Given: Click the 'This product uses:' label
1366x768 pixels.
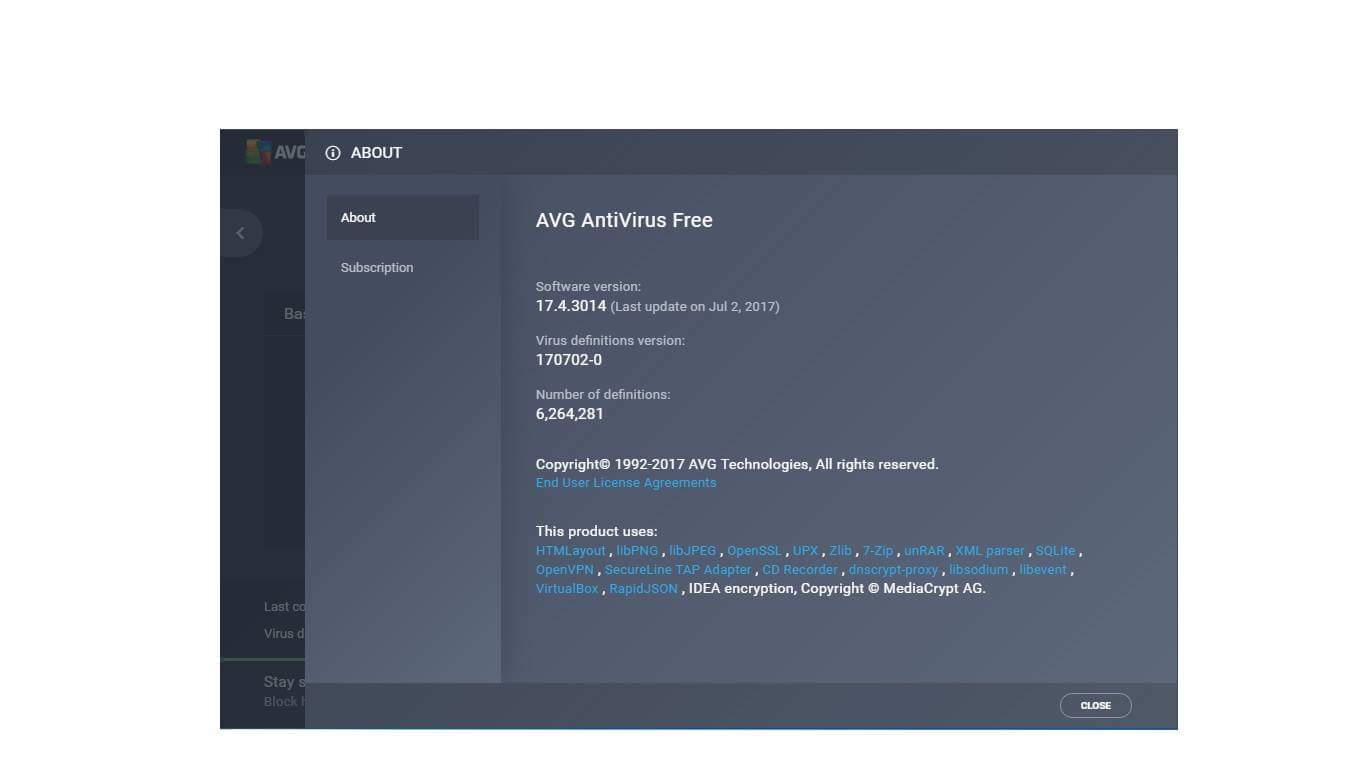Looking at the screenshot, I should tap(597, 532).
